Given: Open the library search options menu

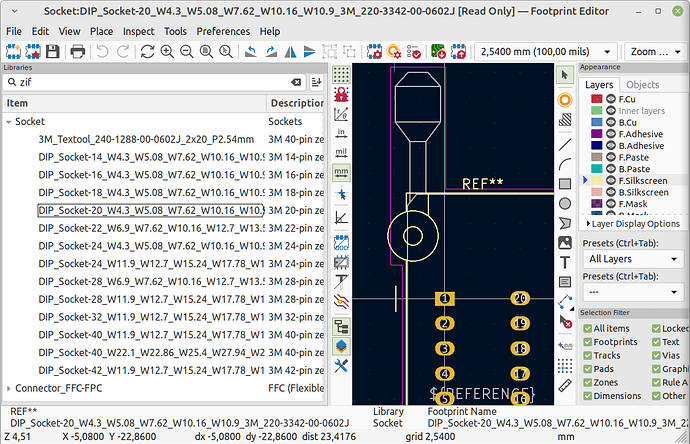Looking at the screenshot, I should 316,82.
